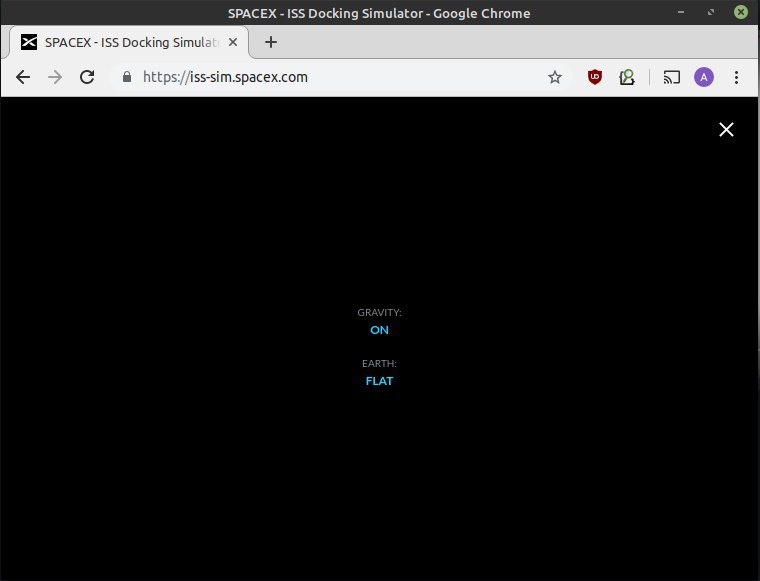Maximize the Chrome window

tap(711, 12)
